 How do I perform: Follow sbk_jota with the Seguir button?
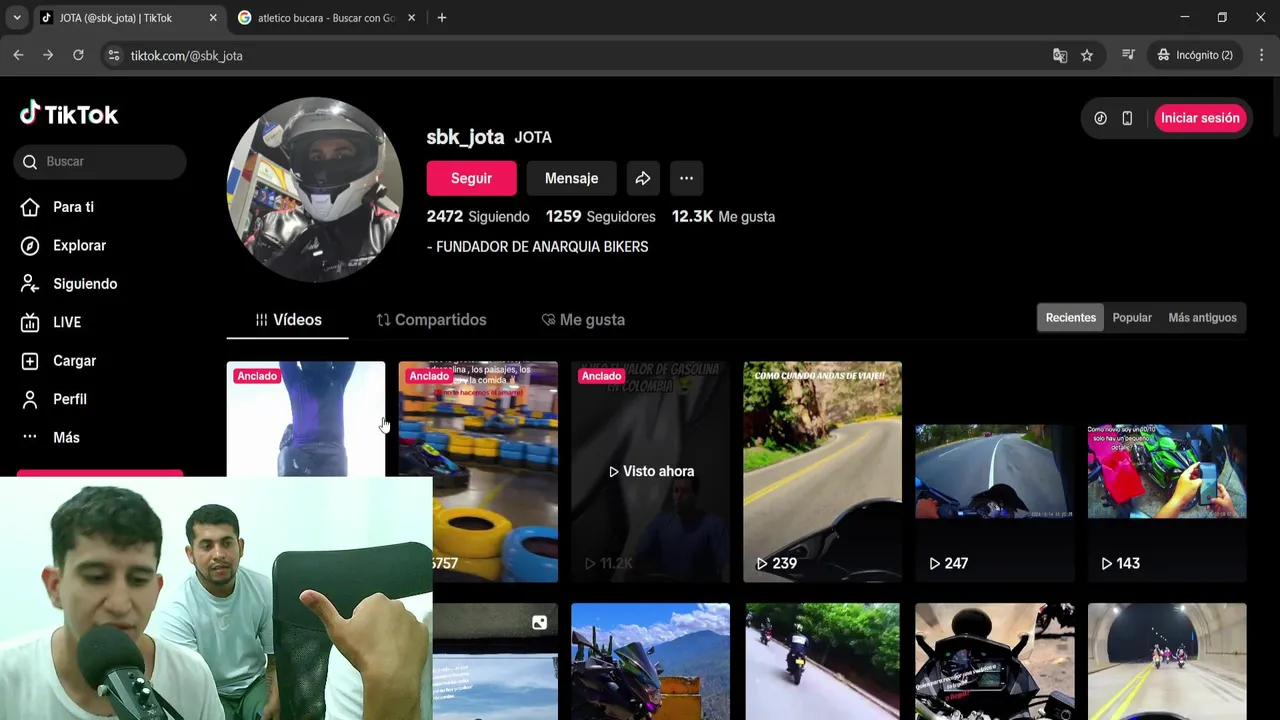[471, 178]
